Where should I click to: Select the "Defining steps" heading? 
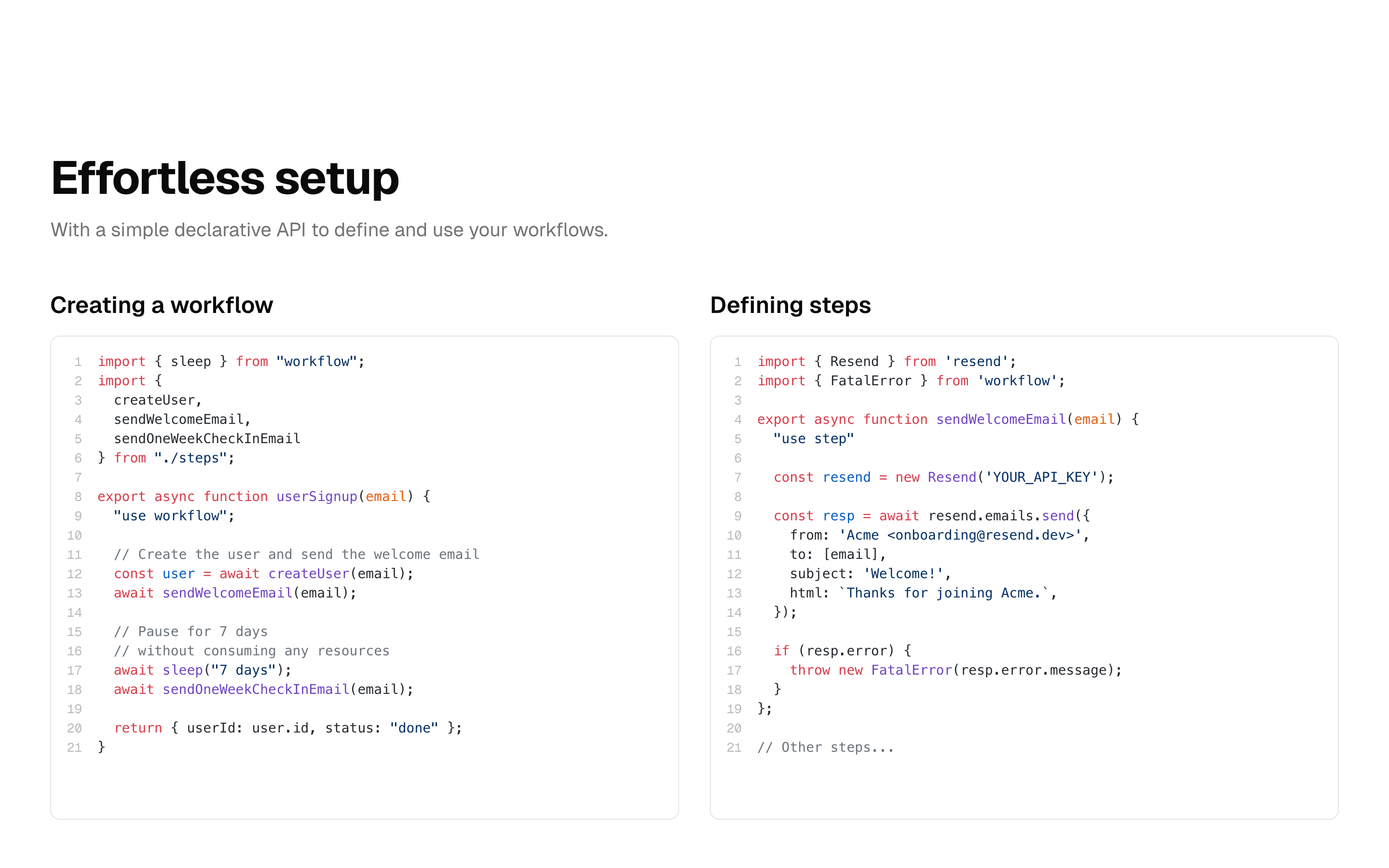tap(790, 305)
